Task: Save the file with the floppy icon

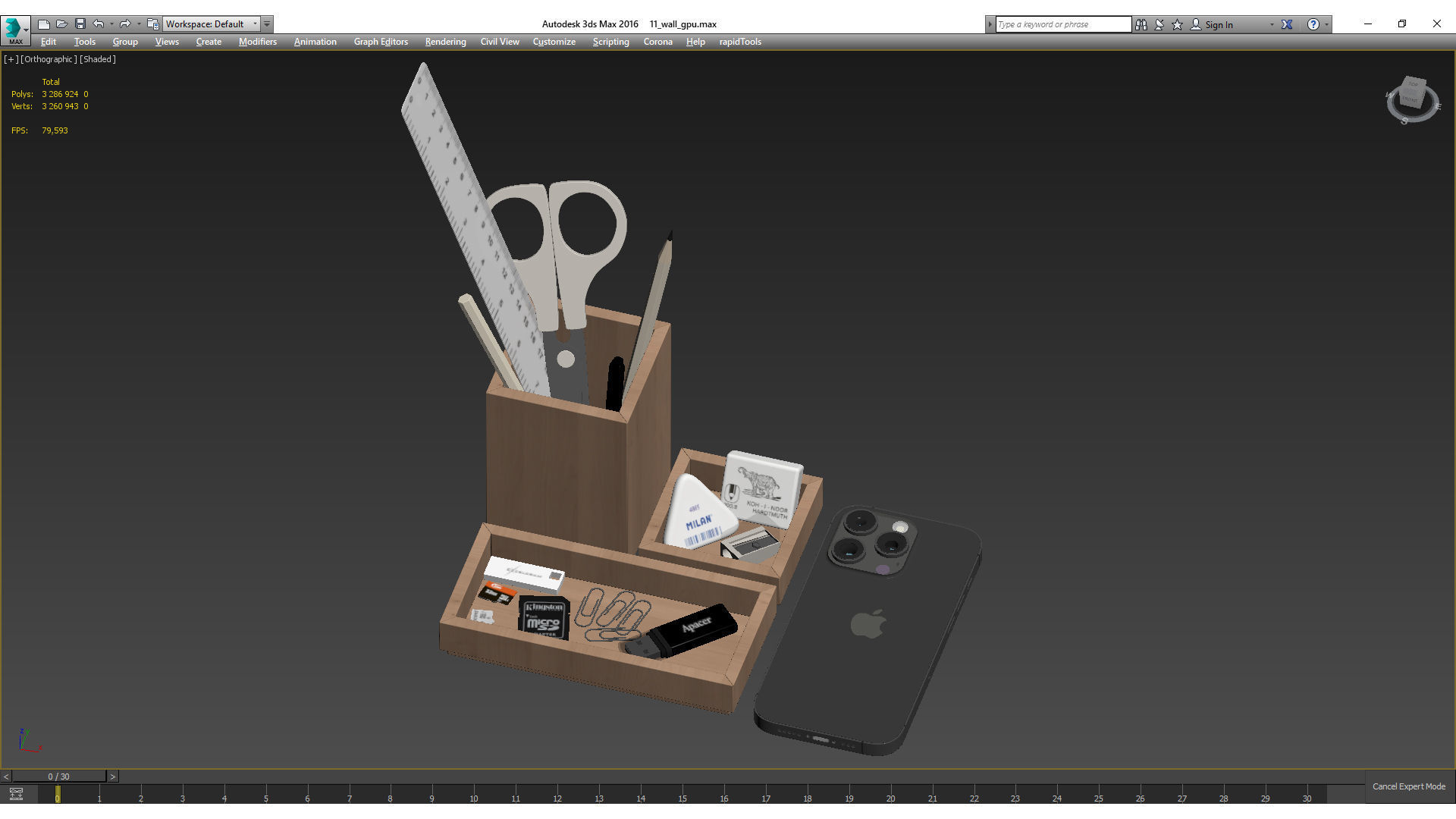Action: [x=80, y=24]
